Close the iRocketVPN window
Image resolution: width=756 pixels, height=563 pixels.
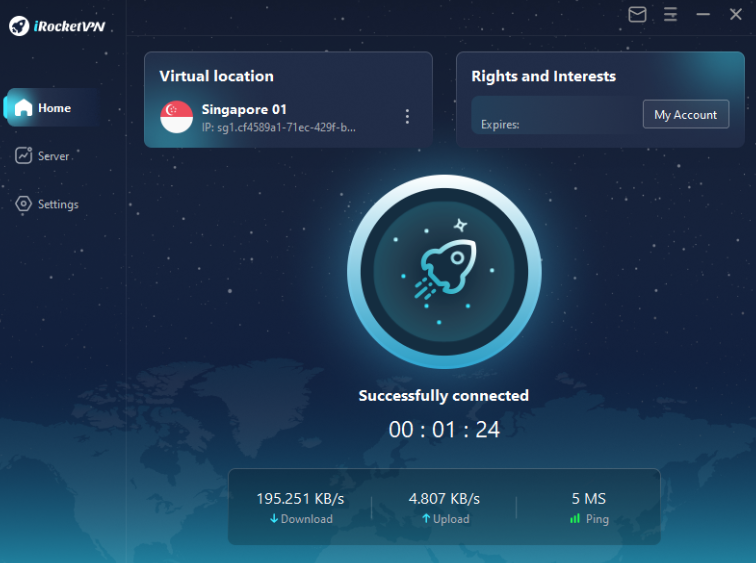pyautogui.click(x=735, y=14)
